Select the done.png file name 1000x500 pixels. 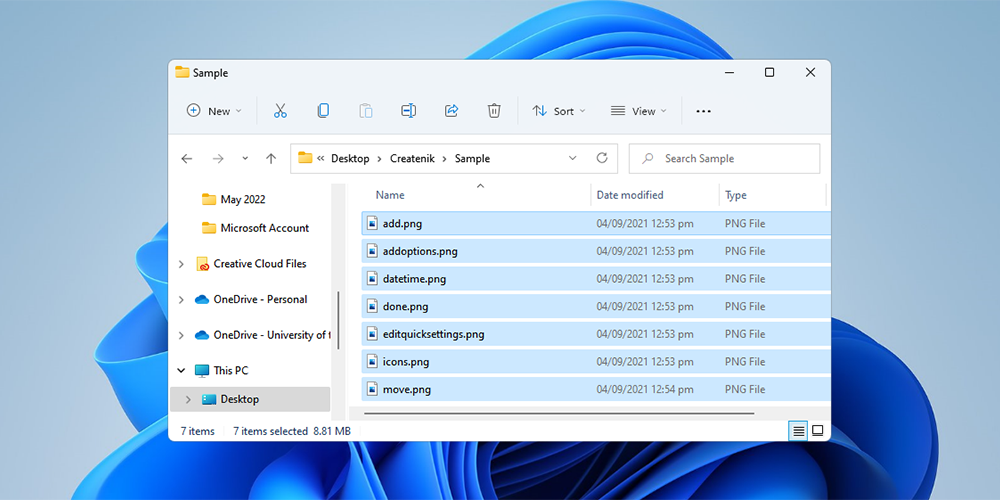point(406,307)
